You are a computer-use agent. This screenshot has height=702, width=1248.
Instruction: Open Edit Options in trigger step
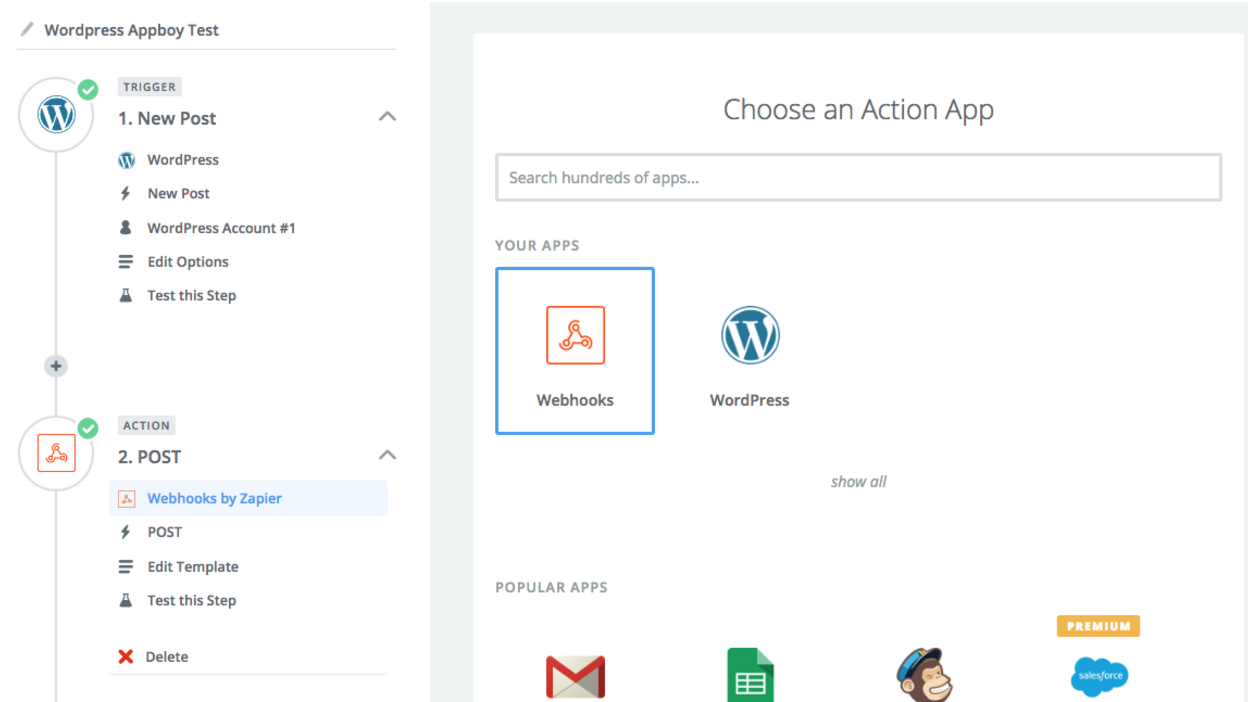coord(188,262)
